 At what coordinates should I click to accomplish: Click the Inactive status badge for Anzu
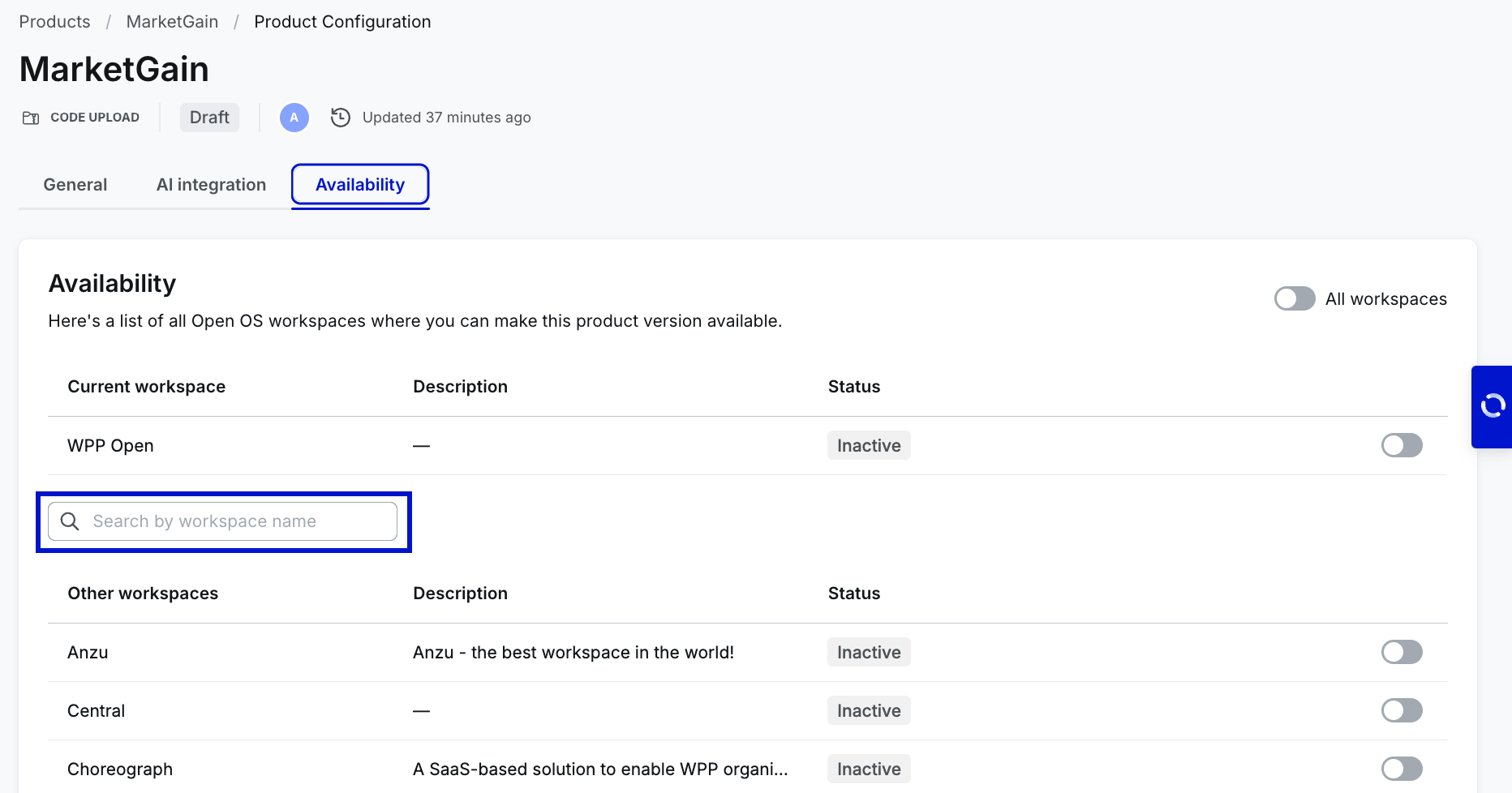(868, 652)
